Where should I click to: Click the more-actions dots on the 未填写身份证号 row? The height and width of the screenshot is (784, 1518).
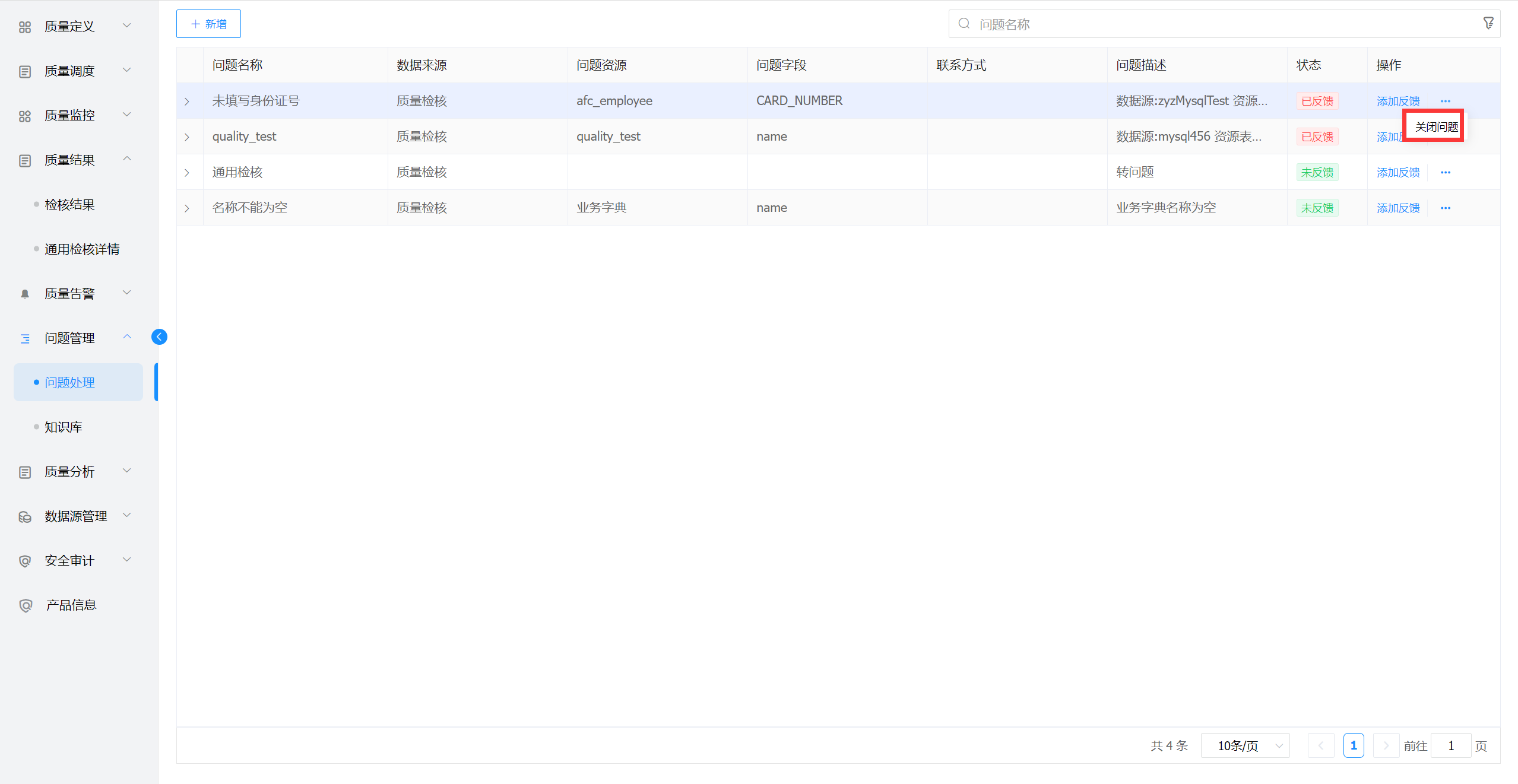[1445, 101]
